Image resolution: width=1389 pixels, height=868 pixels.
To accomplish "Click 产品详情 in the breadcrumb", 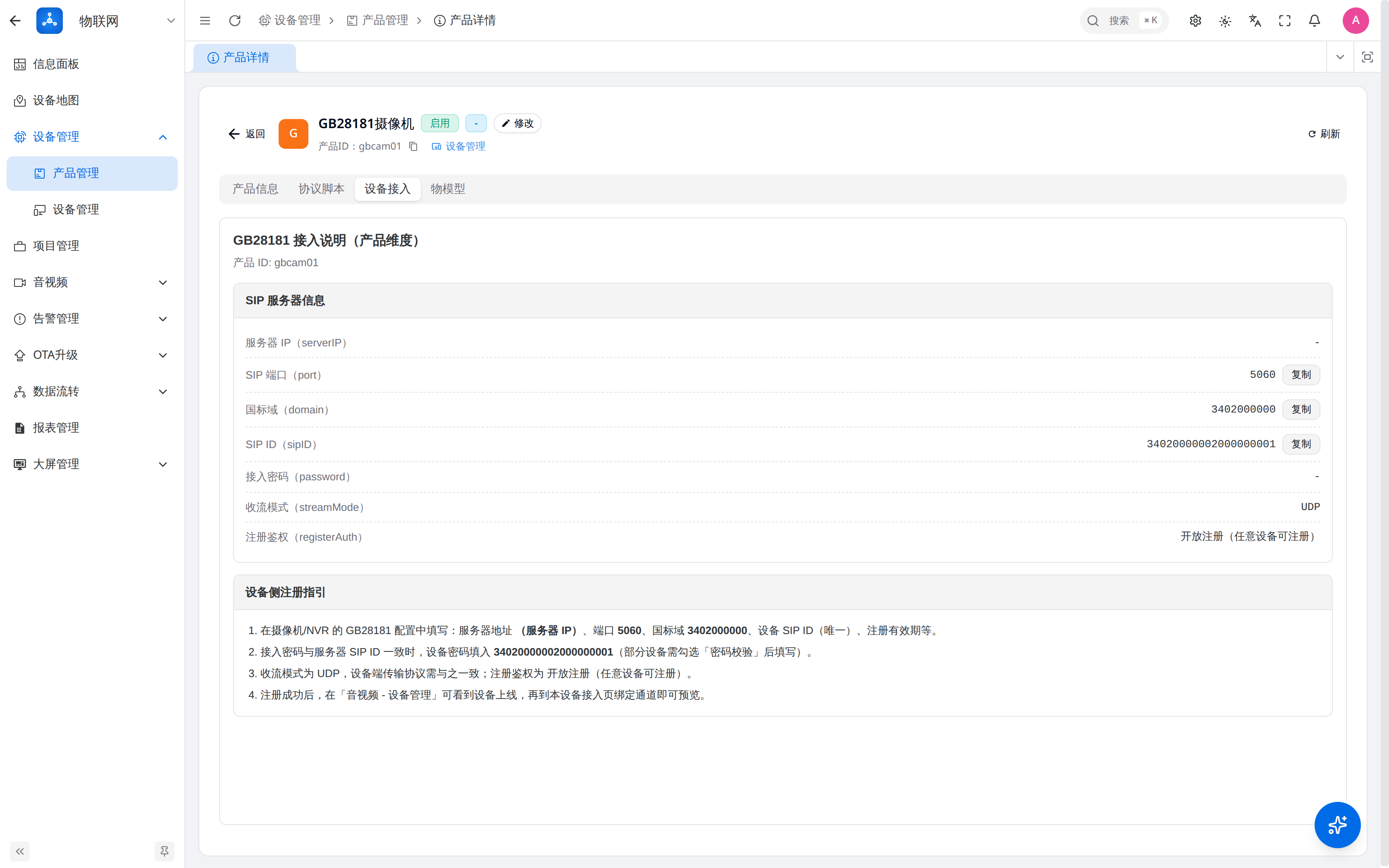I will [x=465, y=21].
